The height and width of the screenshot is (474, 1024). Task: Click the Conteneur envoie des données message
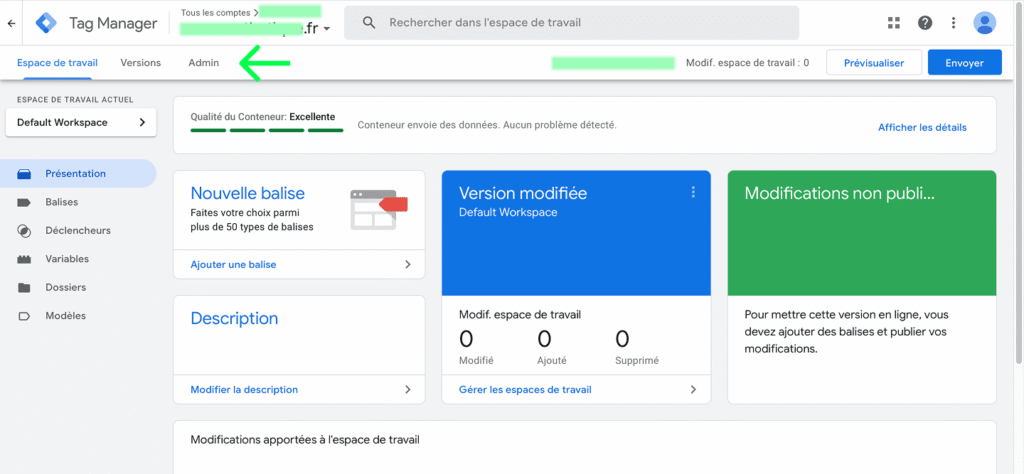pyautogui.click(x=487, y=125)
